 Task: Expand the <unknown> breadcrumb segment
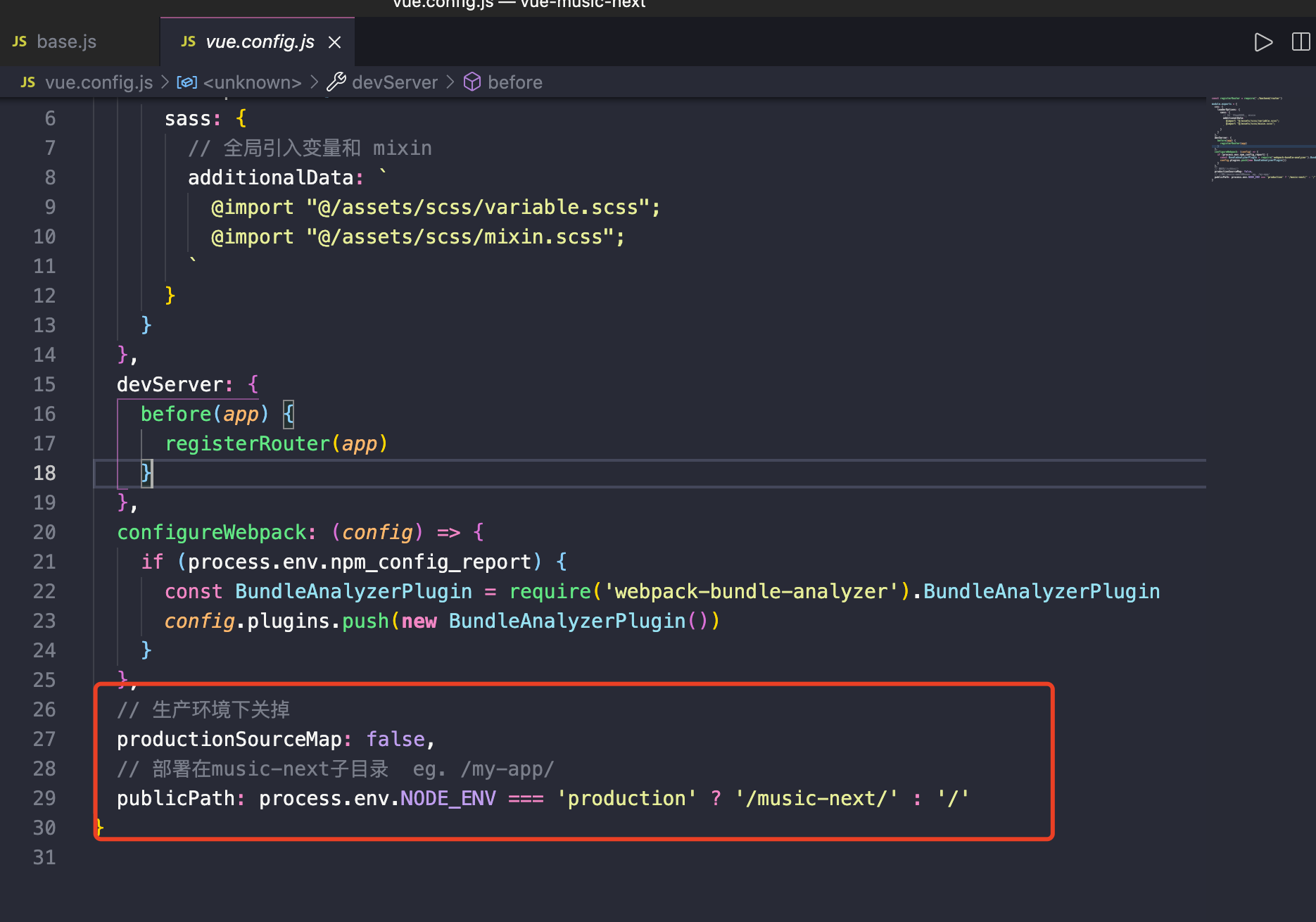tap(252, 82)
